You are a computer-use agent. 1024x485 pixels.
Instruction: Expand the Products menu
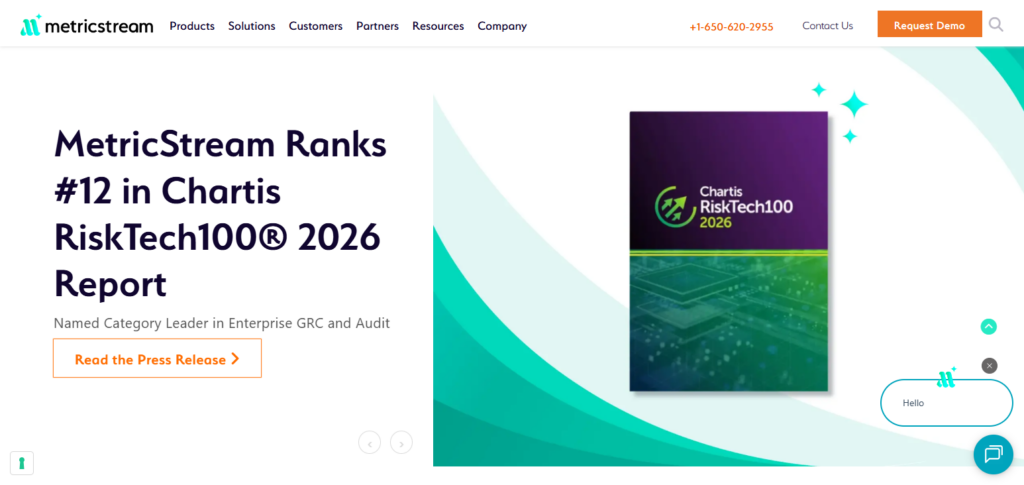tap(192, 26)
